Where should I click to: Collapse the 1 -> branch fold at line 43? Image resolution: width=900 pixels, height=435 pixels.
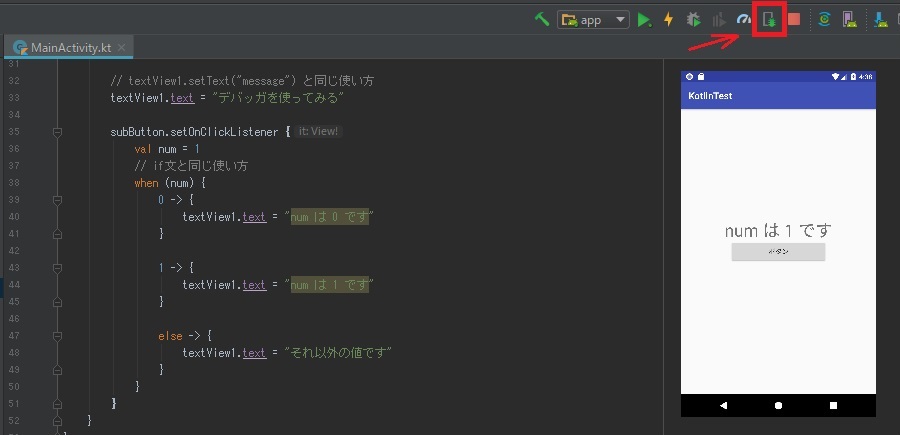click(x=57, y=268)
